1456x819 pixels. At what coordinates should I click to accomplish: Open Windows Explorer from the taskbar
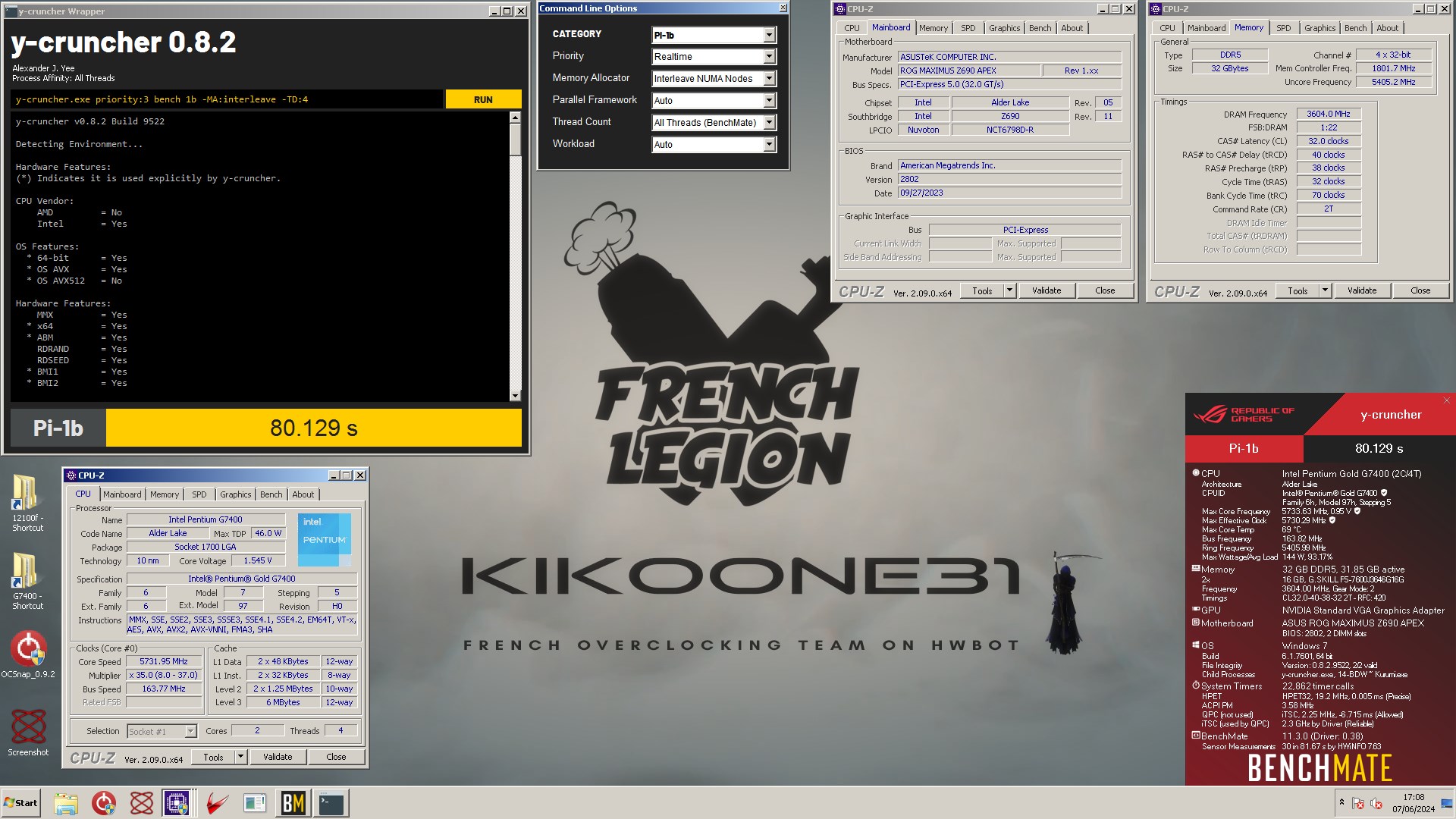(66, 803)
